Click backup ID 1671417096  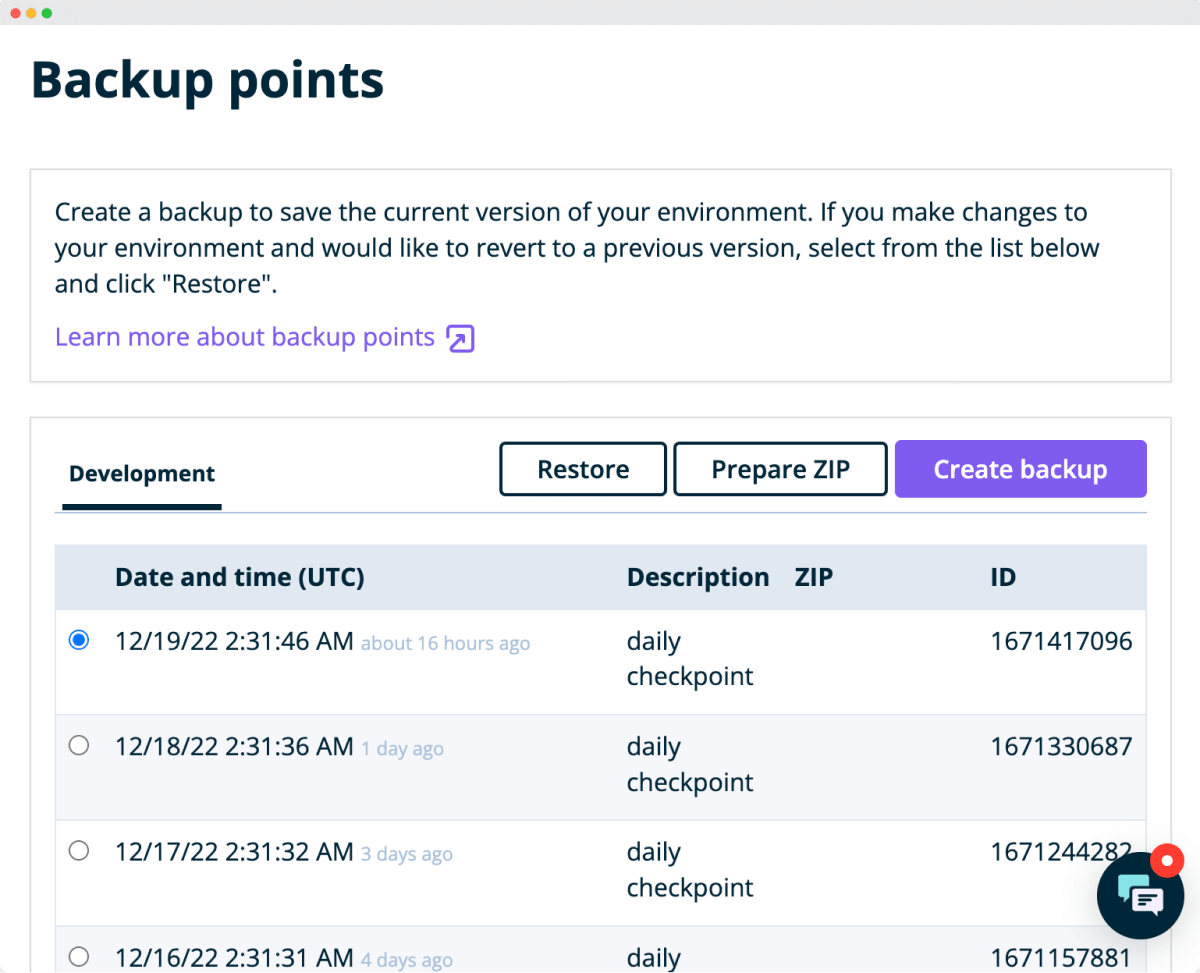point(1061,641)
